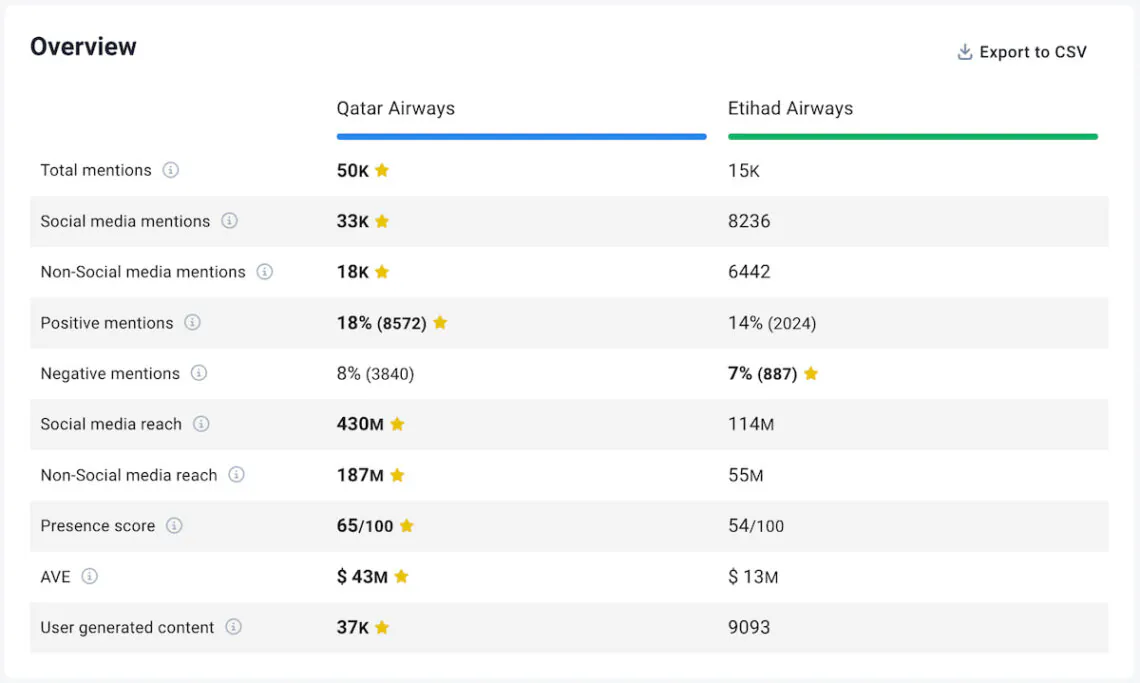
Task: Click Qatar's 65/100 presence score value
Action: tap(365, 526)
